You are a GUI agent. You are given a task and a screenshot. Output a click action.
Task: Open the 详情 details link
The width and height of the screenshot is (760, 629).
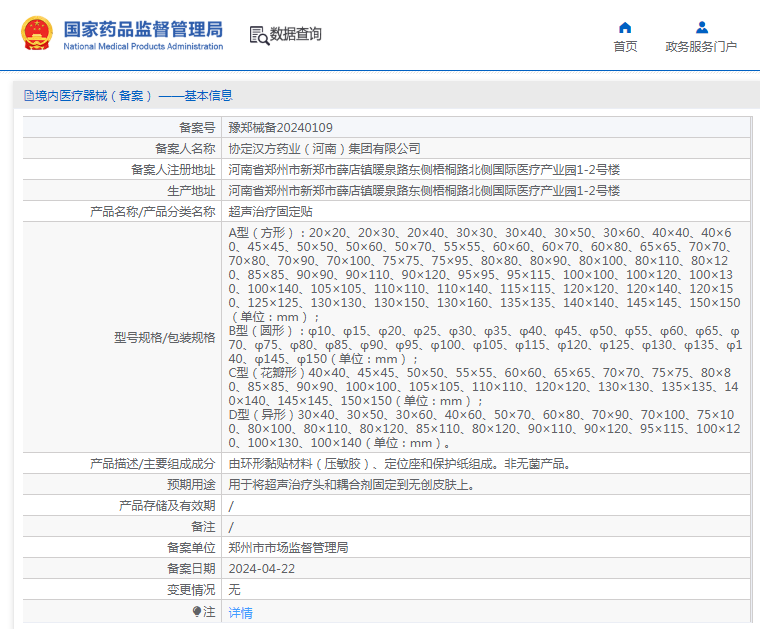240,613
